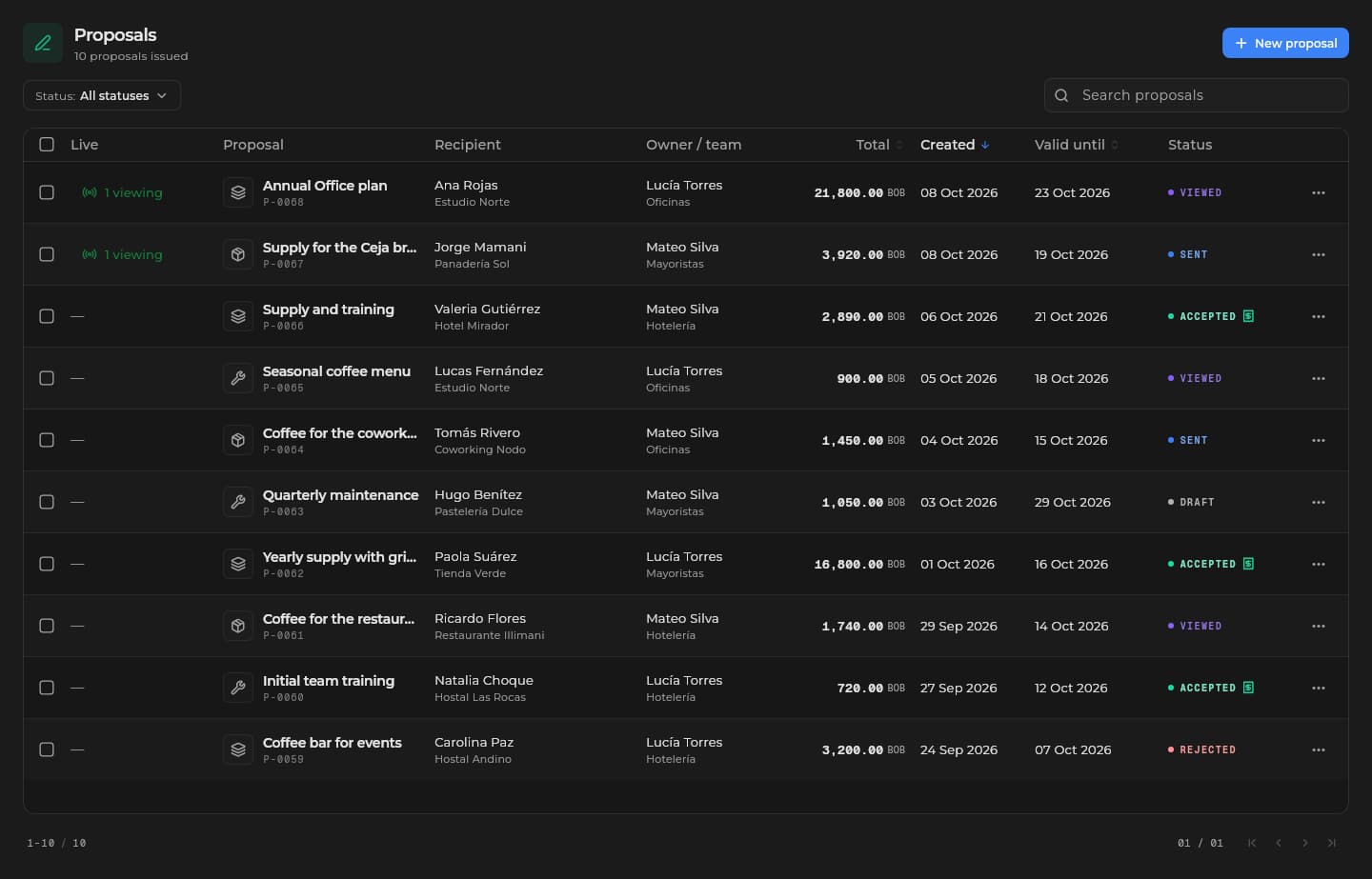This screenshot has width=1372, height=879.
Task: Open the Coffee for the restaur proposal link
Action: 338,619
